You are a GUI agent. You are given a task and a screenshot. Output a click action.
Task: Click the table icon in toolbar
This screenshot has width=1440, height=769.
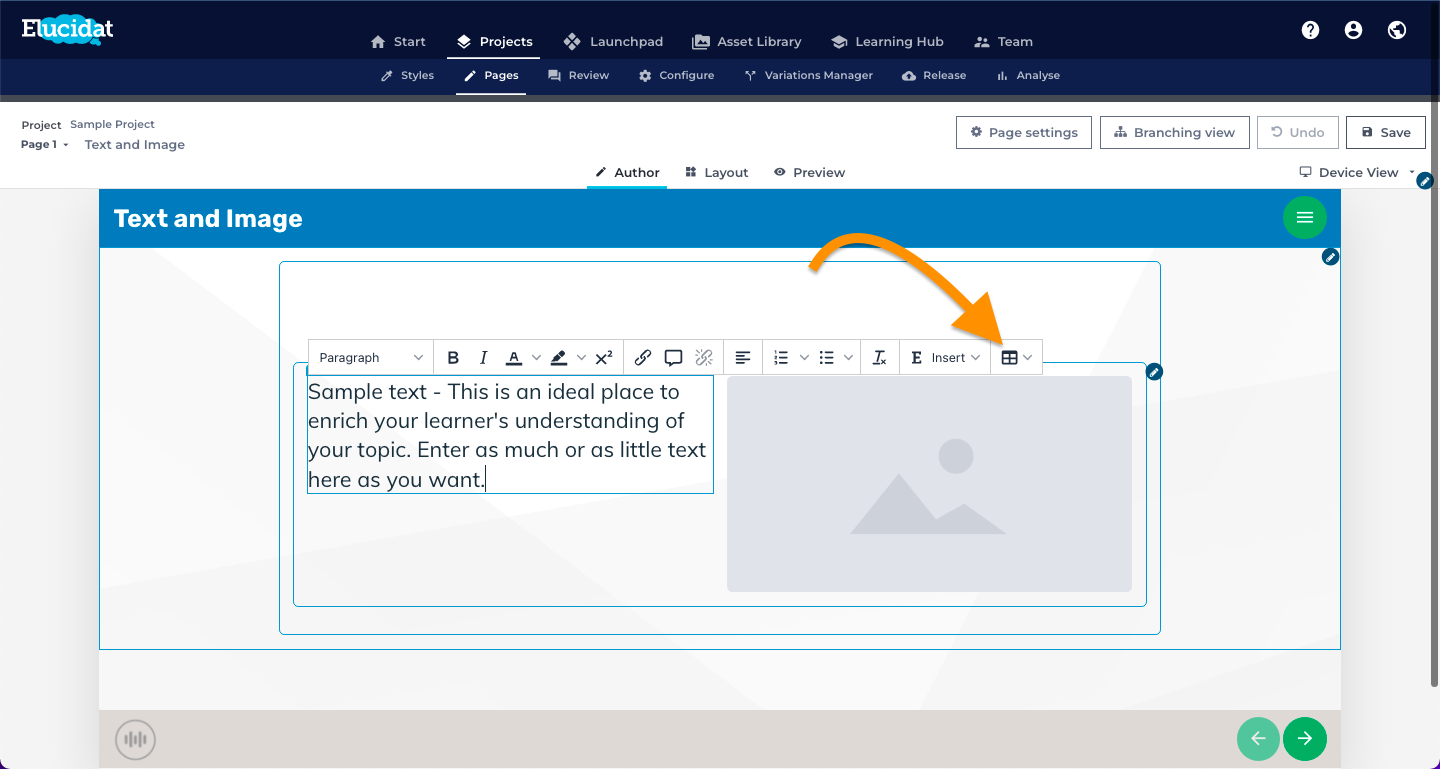[x=1010, y=358]
